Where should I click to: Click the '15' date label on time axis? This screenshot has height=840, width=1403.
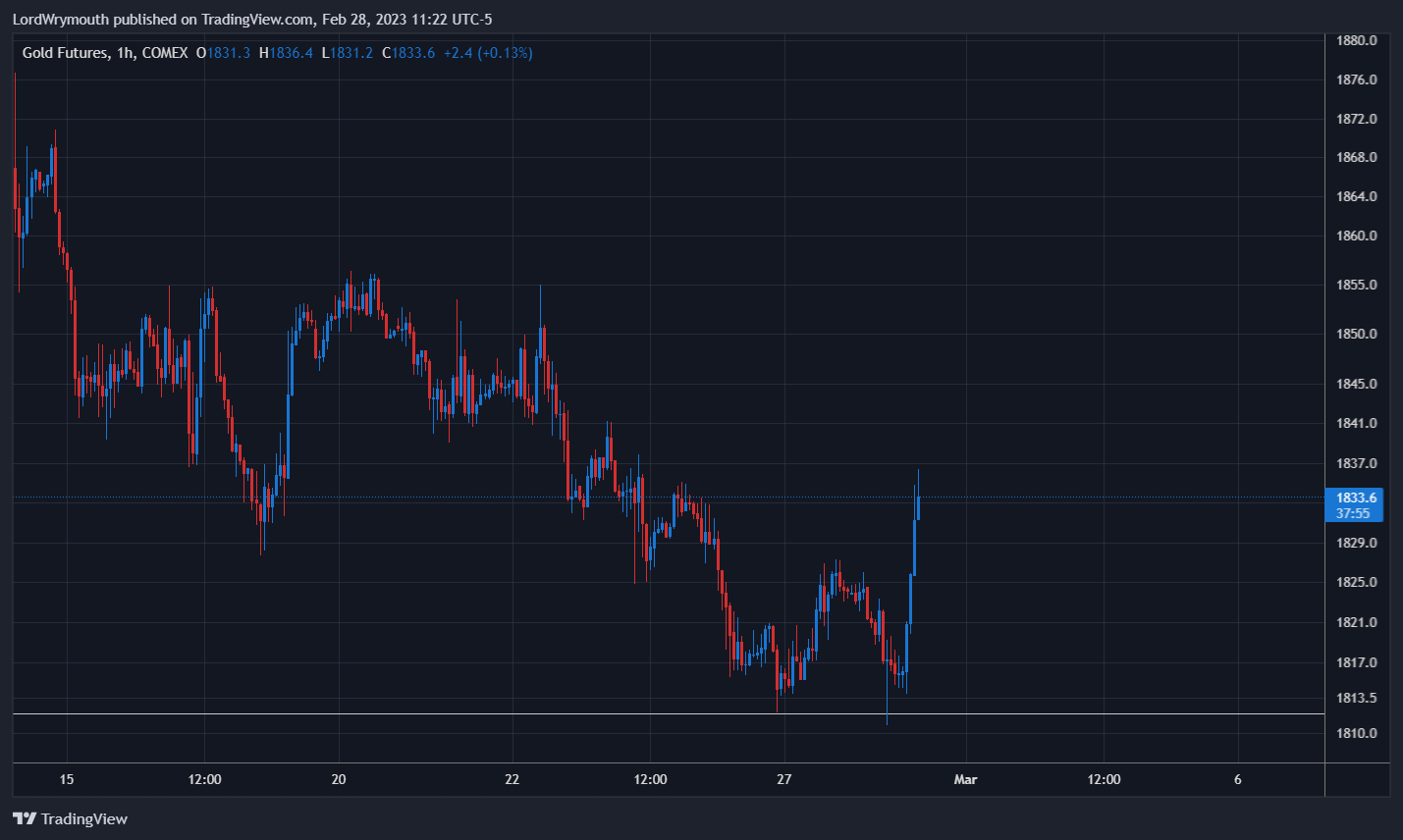(67, 779)
